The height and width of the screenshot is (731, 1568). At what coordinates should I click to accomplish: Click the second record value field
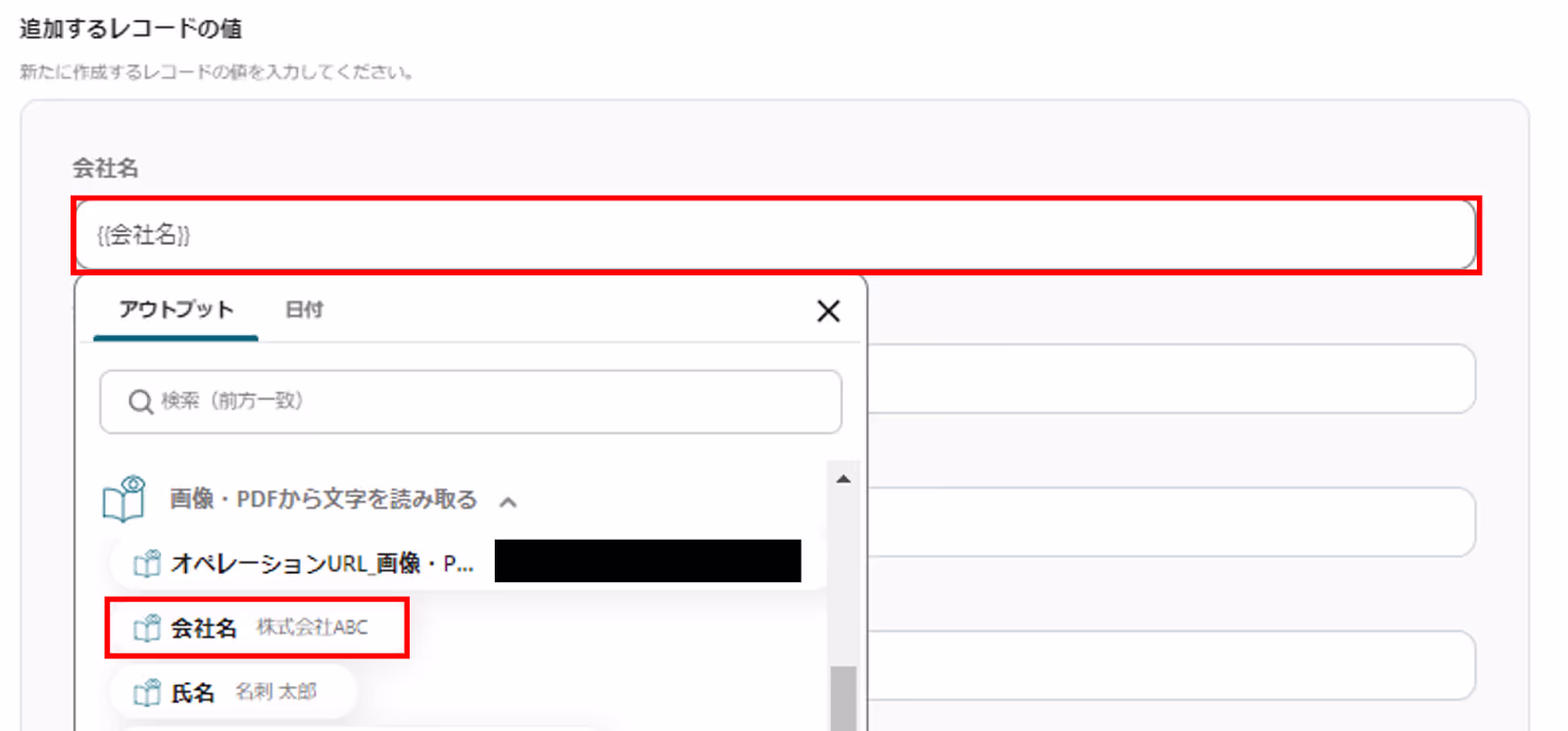(x=1171, y=378)
